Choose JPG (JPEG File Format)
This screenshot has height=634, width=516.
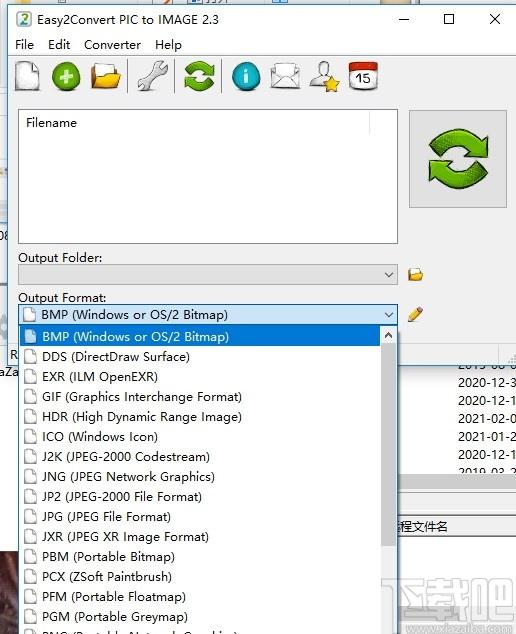[200, 517]
